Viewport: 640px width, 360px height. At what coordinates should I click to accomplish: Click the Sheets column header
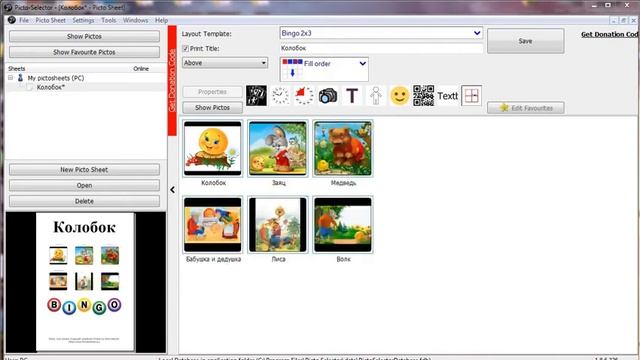coord(17,69)
